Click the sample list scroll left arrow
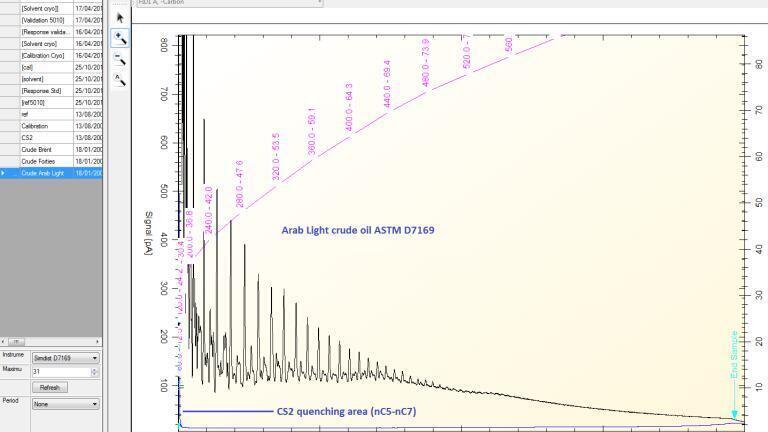This screenshot has height=432, width=768. [3, 341]
